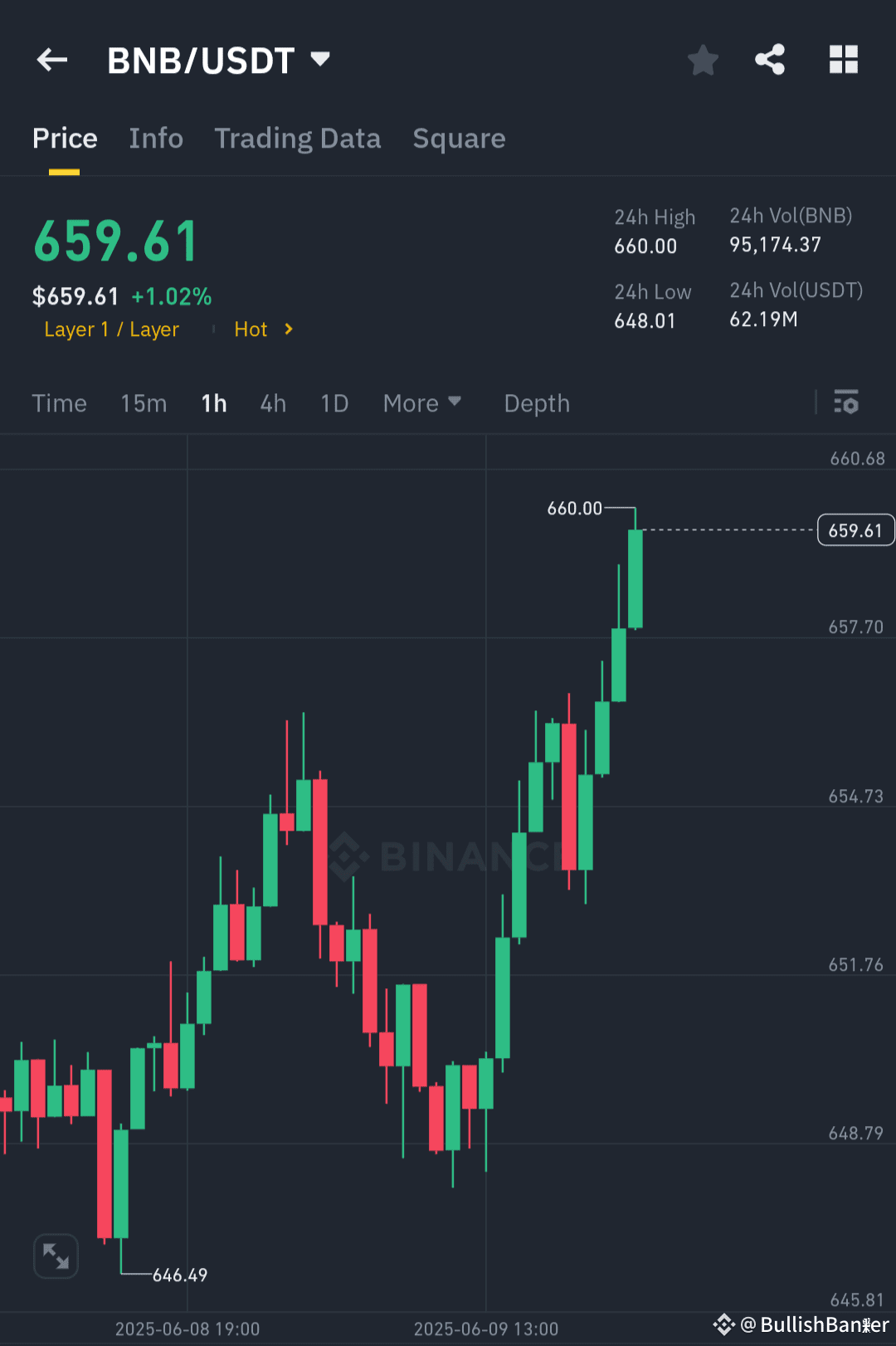Expand chart to fullscreen with arrows icon

[x=56, y=1256]
